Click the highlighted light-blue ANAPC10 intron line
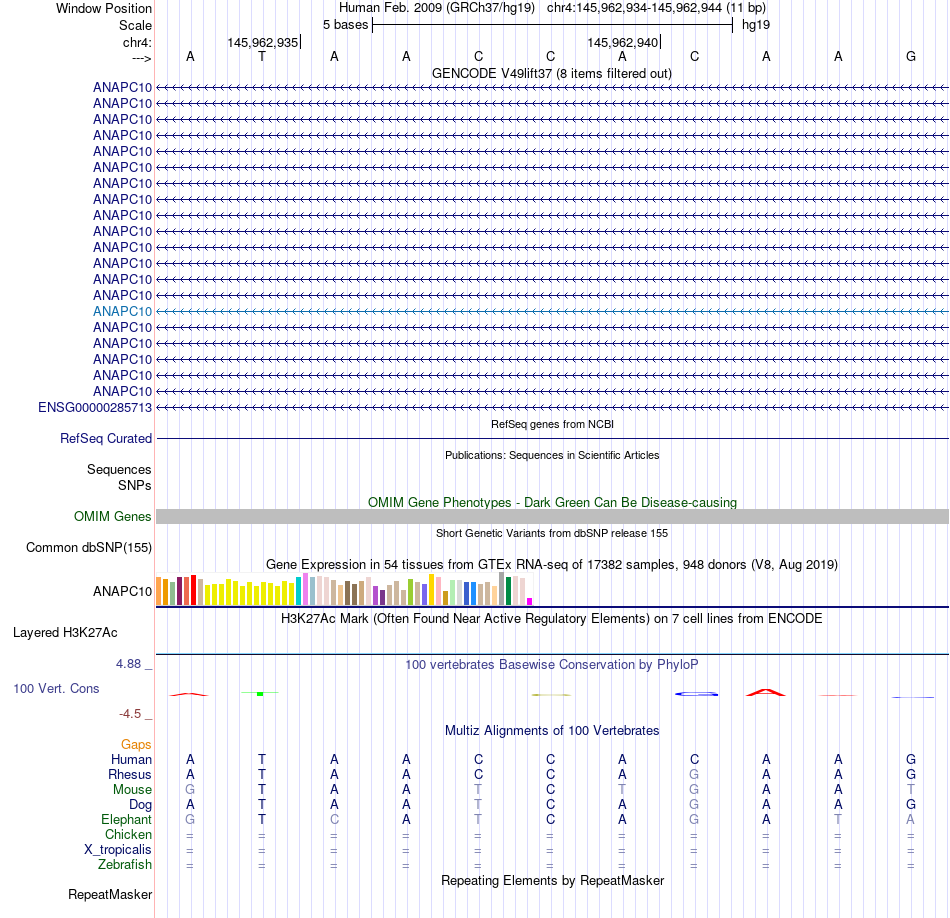Image resolution: width=950 pixels, height=918 pixels. point(552,311)
